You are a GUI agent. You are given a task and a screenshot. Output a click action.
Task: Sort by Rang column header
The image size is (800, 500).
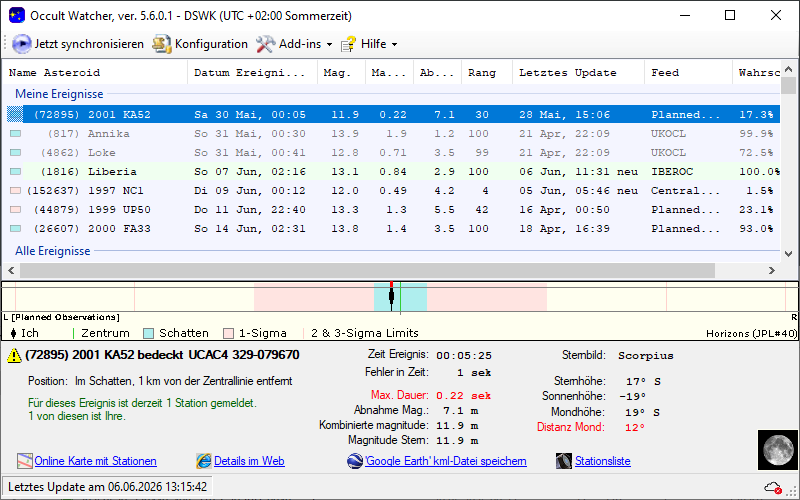pyautogui.click(x=487, y=72)
